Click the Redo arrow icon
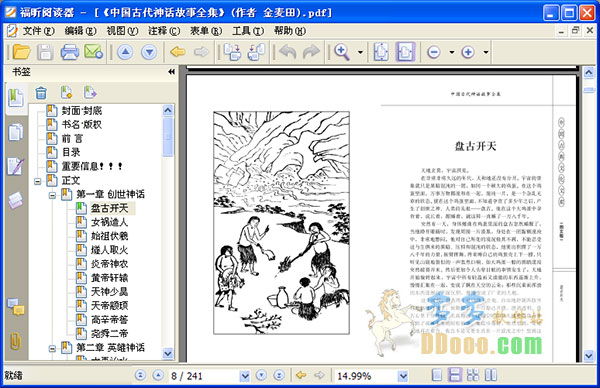Screen dimensions: 600x388 pyautogui.click(x=311, y=52)
